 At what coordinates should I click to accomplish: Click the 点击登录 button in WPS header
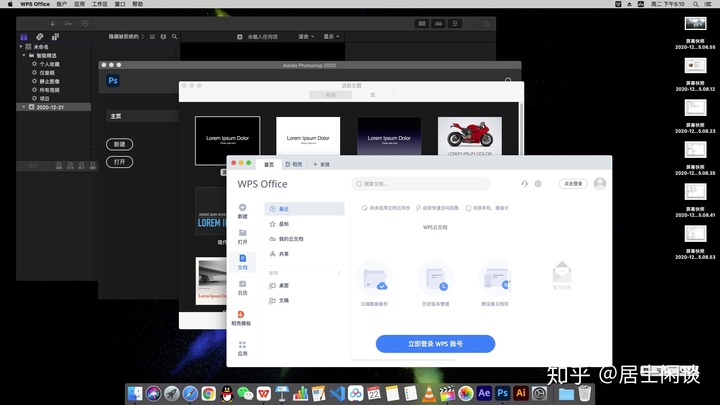(x=573, y=184)
